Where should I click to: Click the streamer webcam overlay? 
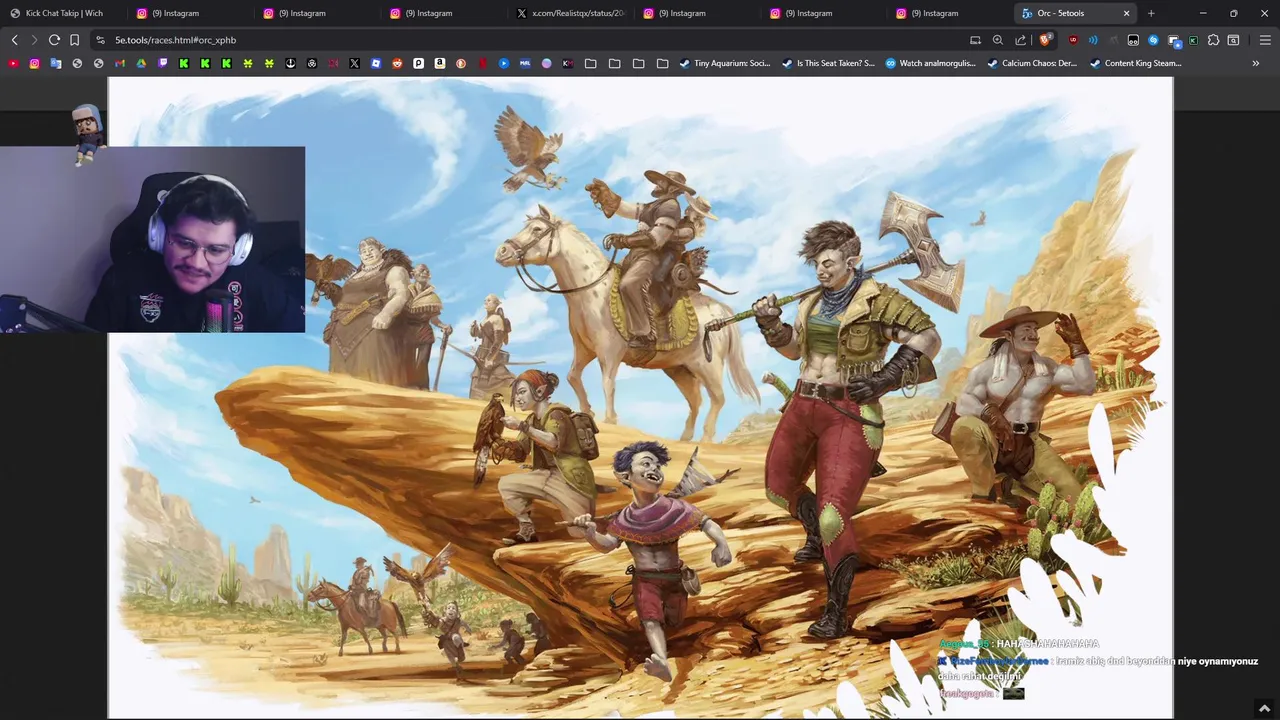coord(152,239)
